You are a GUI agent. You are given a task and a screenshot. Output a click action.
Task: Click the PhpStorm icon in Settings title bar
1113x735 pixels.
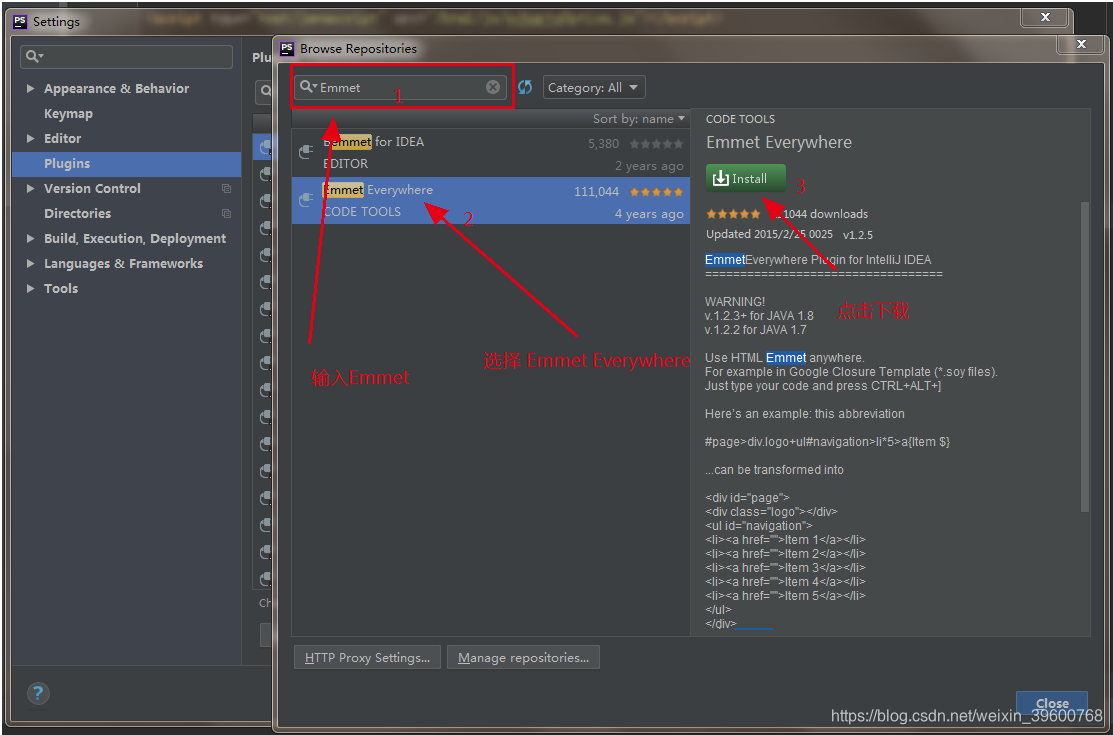(20, 21)
